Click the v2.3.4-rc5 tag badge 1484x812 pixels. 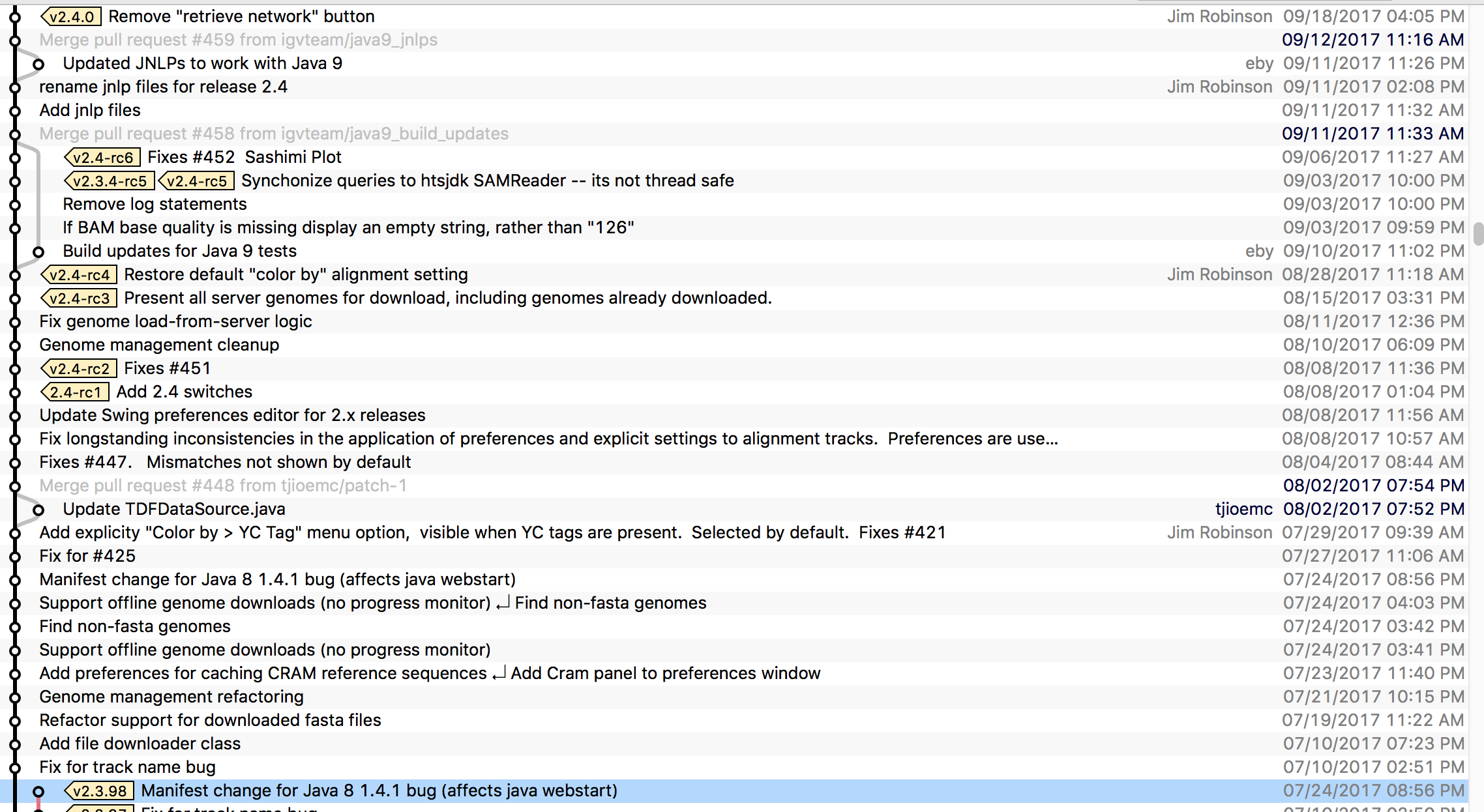[x=108, y=181]
